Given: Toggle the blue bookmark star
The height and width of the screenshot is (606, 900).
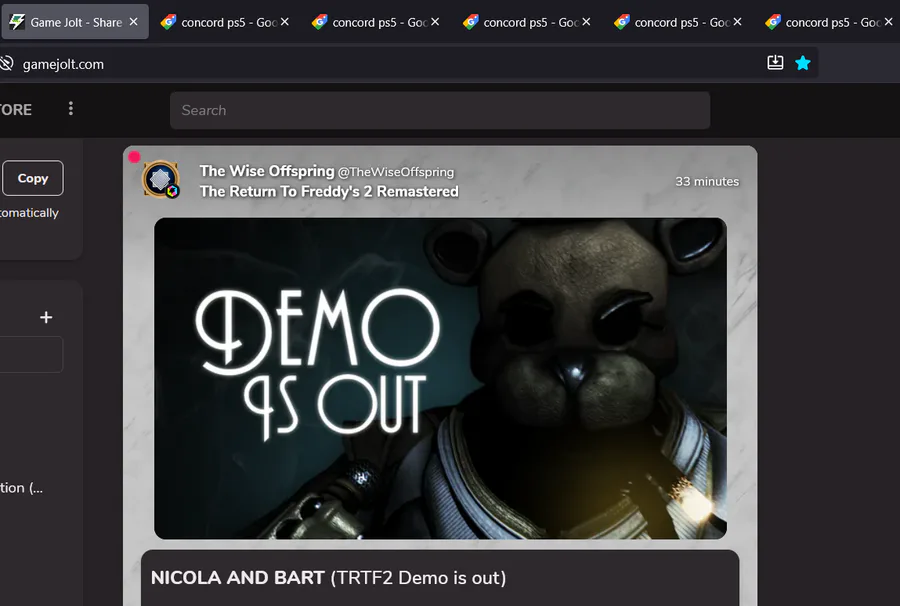Looking at the screenshot, I should click(x=802, y=63).
